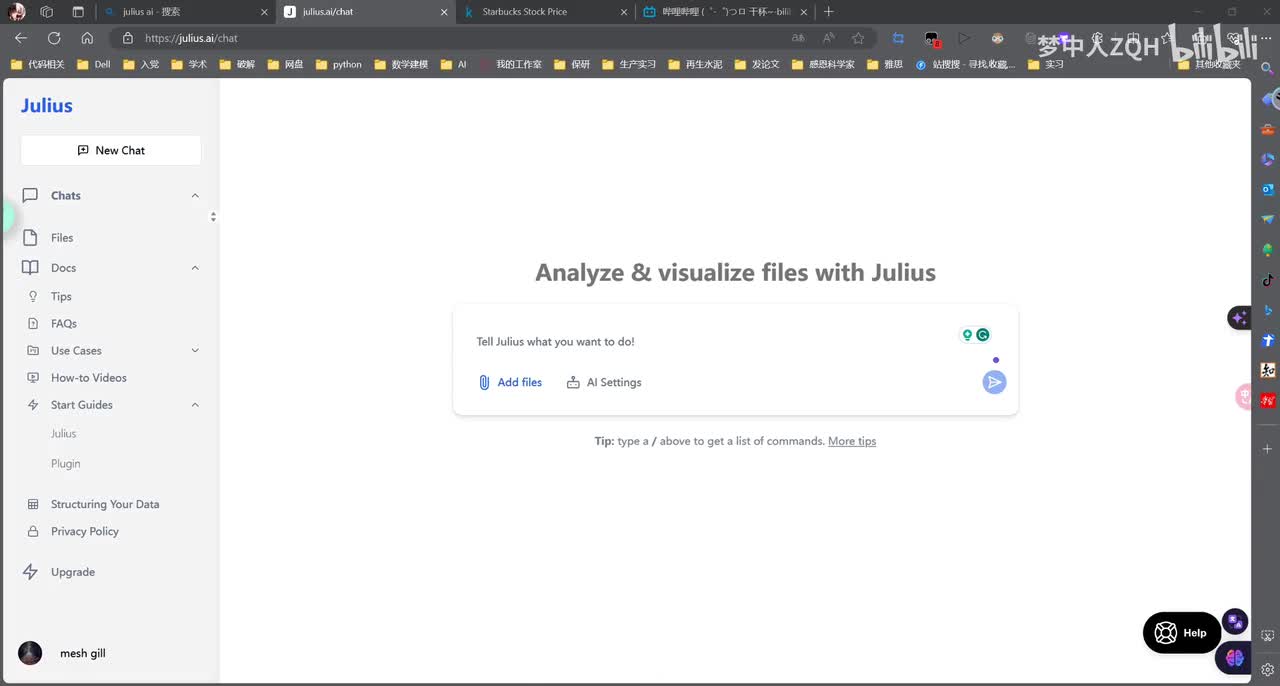Image resolution: width=1280 pixels, height=686 pixels.
Task: Click the paperclip Add files icon
Action: click(x=484, y=382)
